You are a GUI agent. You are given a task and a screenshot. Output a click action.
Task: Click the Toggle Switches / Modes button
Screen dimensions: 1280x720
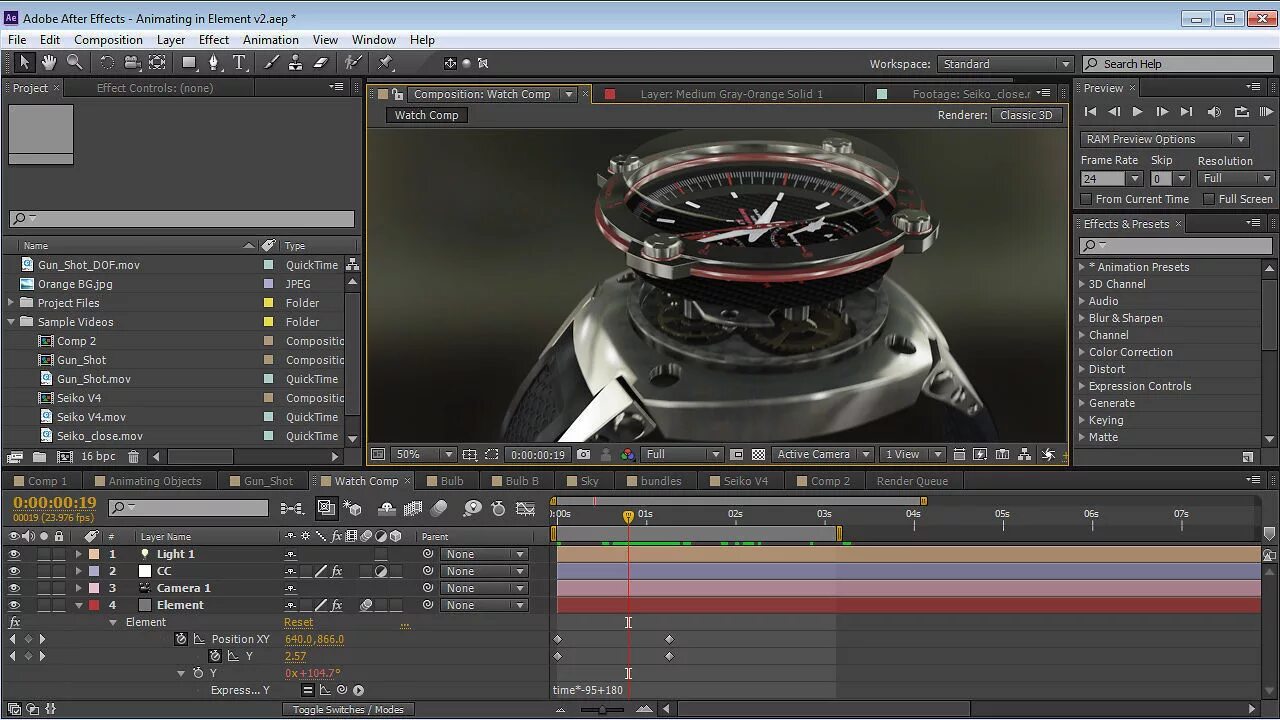[x=348, y=710]
